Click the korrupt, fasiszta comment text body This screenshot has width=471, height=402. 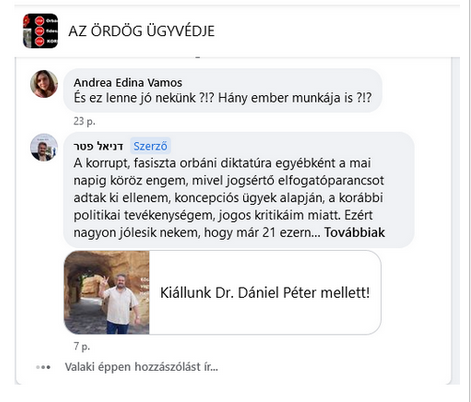point(229,198)
